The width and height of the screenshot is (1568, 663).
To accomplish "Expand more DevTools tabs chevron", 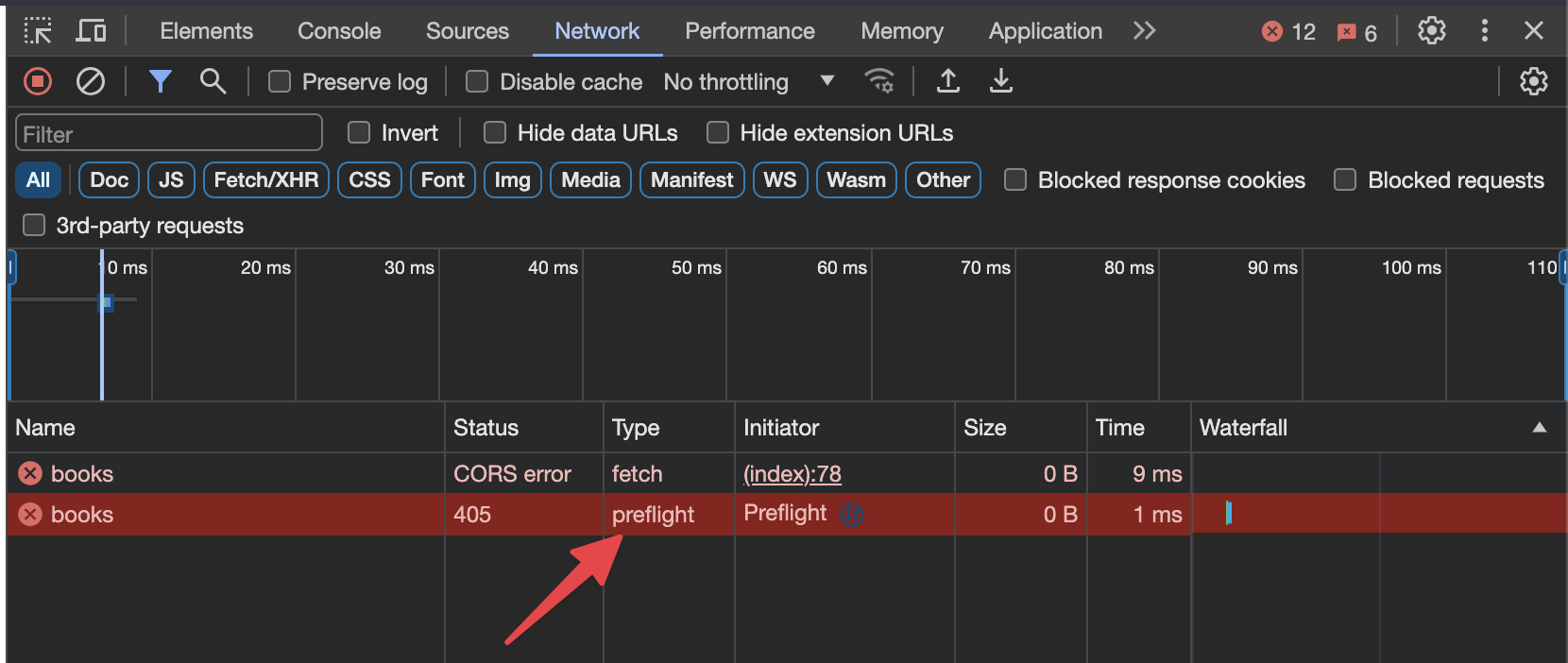I will 1144,31.
